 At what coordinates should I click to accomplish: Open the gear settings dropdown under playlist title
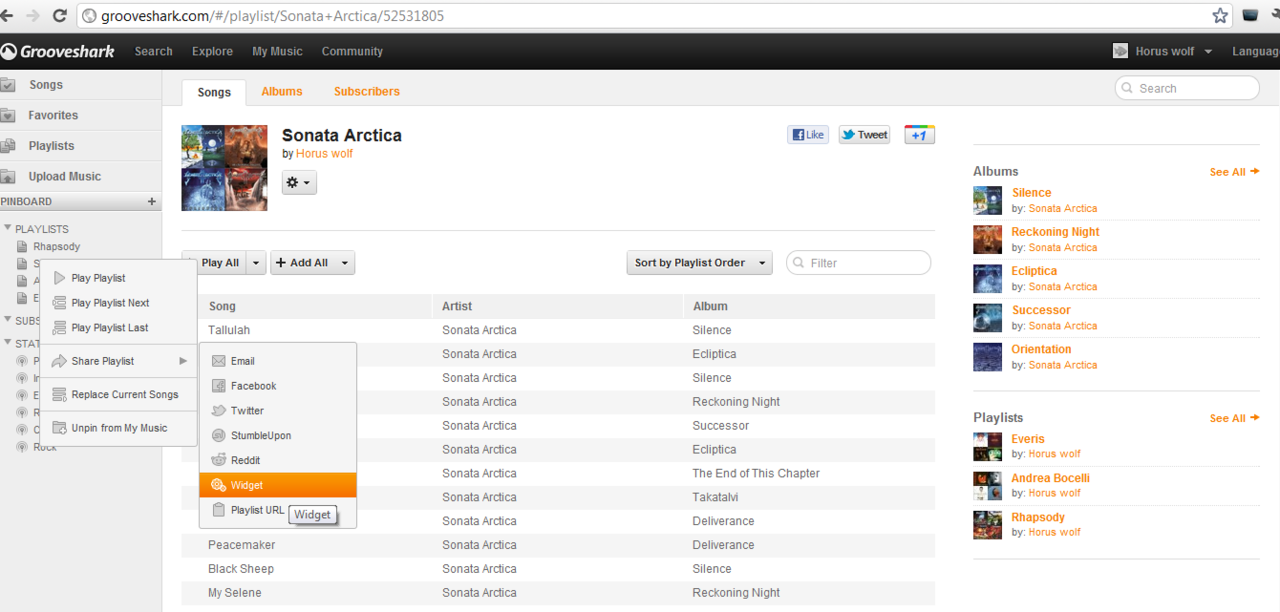click(x=299, y=183)
